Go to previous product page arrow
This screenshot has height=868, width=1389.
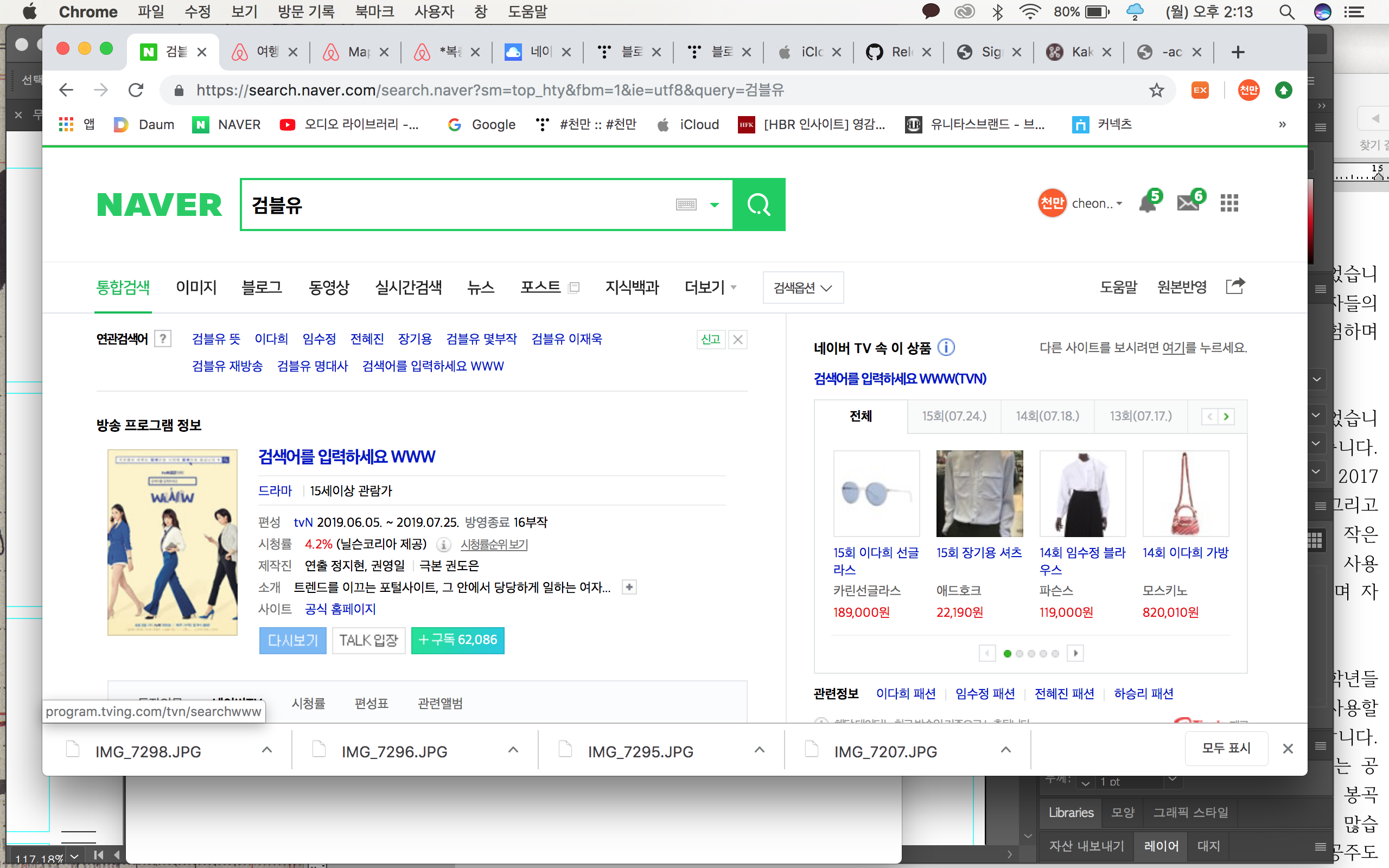coord(987,653)
